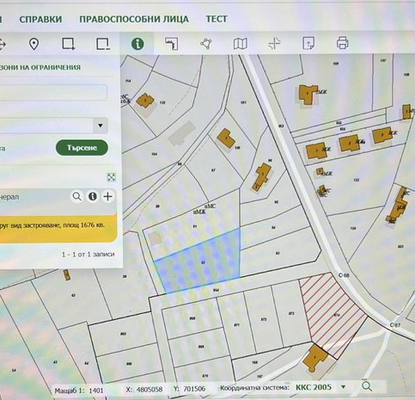This screenshot has height=400, width=415.
Task: Select the measure corner tool
Action: click(172, 44)
